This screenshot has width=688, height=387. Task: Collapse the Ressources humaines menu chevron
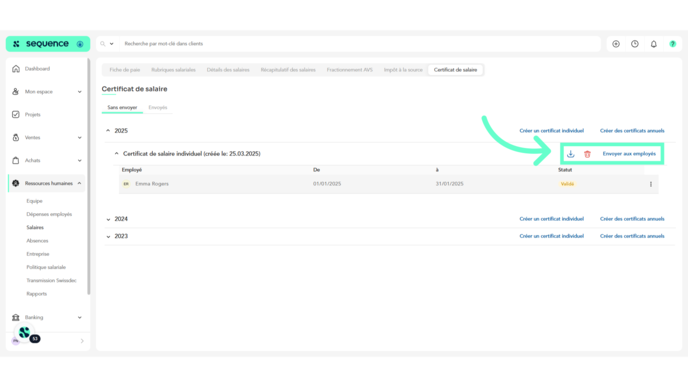(x=79, y=183)
